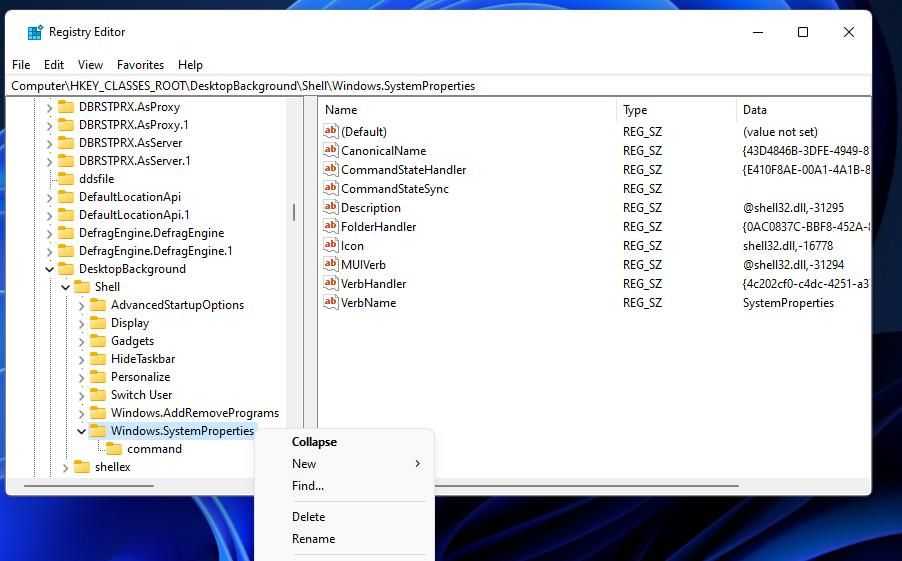Click the string value icon beside CanonicalName
Viewport: 902px width, 561px height.
331,150
